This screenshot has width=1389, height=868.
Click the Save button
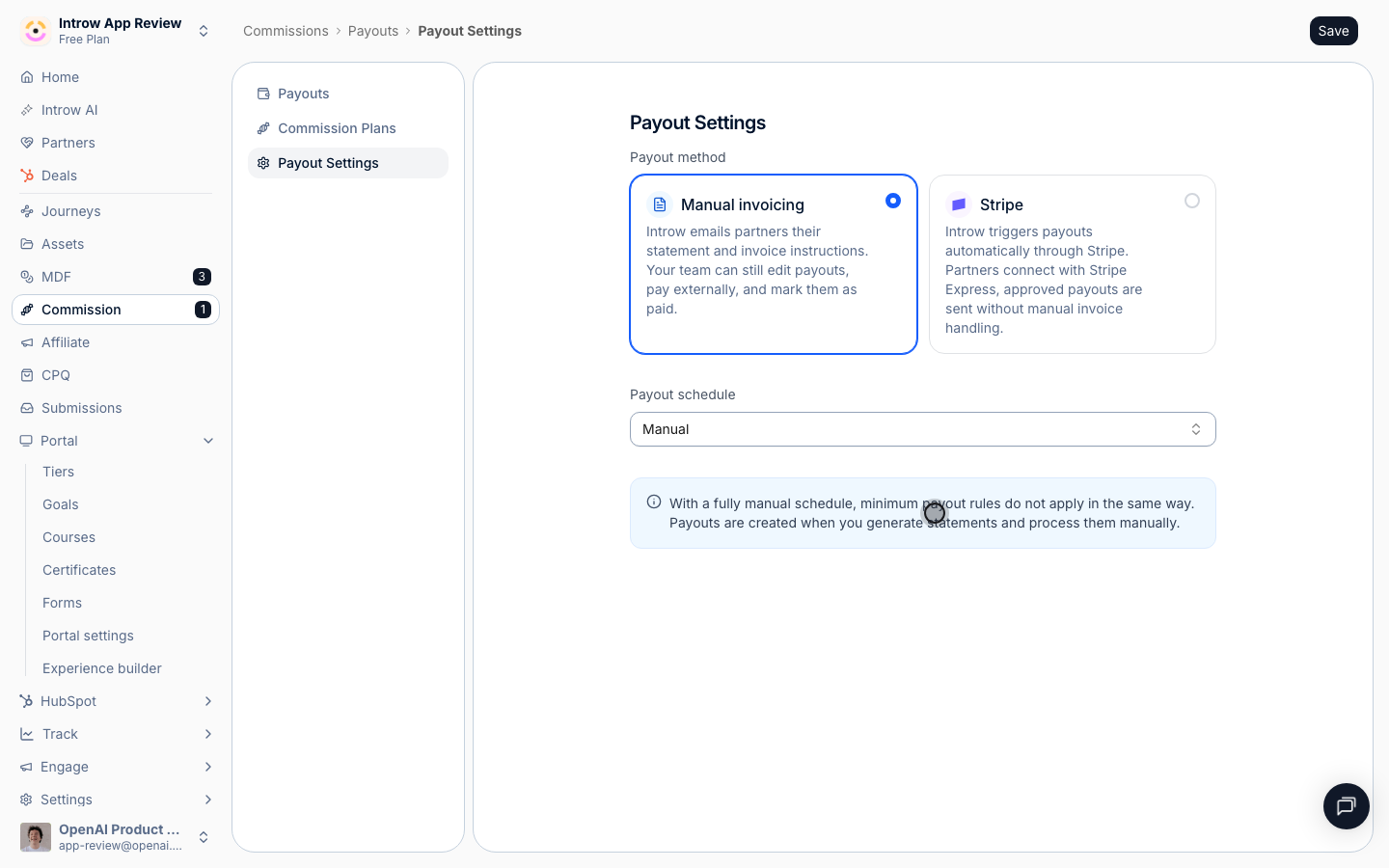tap(1334, 31)
